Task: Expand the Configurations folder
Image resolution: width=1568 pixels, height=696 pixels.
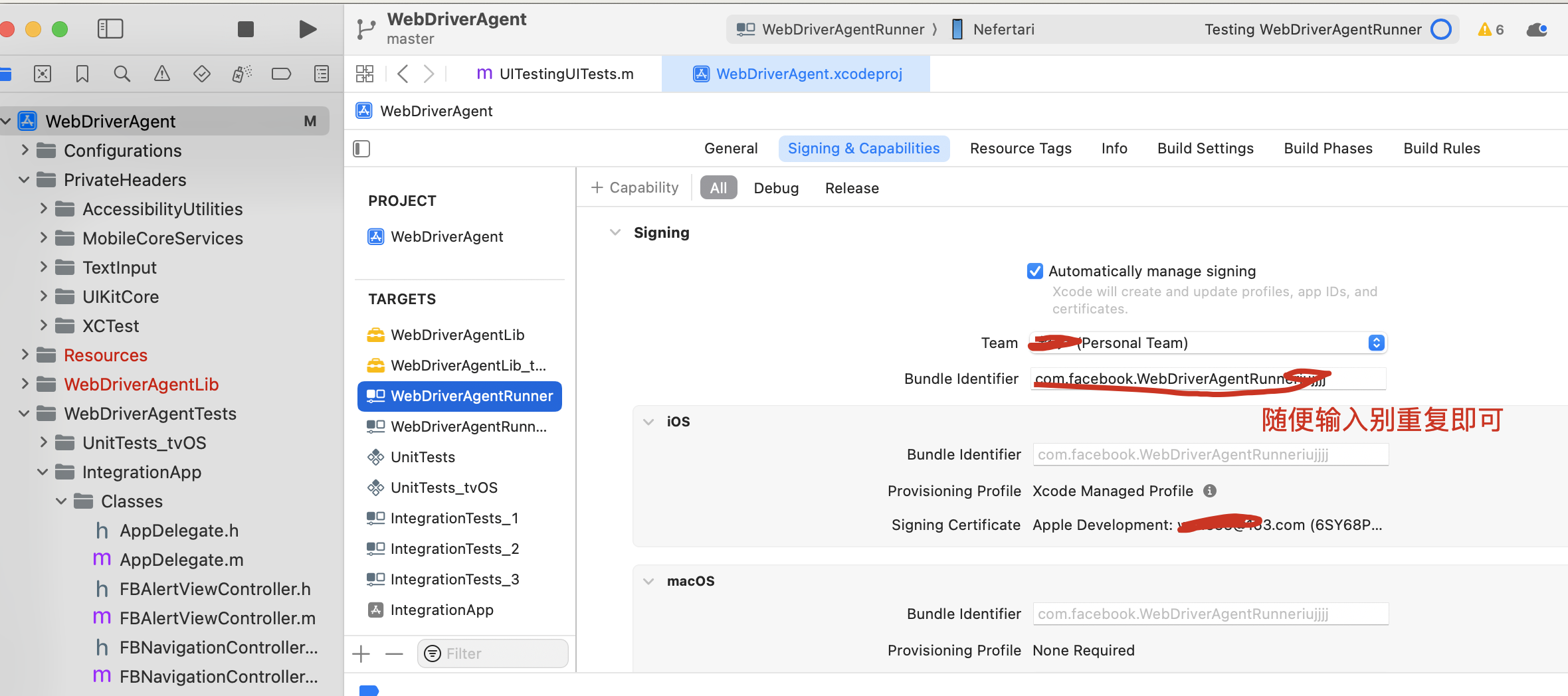Action: pyautogui.click(x=25, y=150)
